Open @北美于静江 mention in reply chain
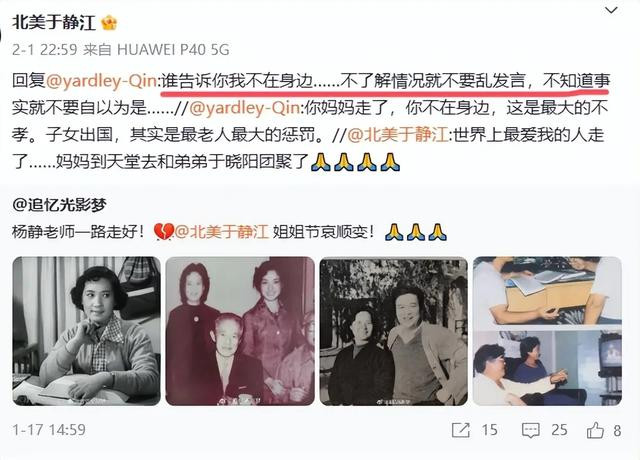The image size is (640, 460). tap(398, 135)
